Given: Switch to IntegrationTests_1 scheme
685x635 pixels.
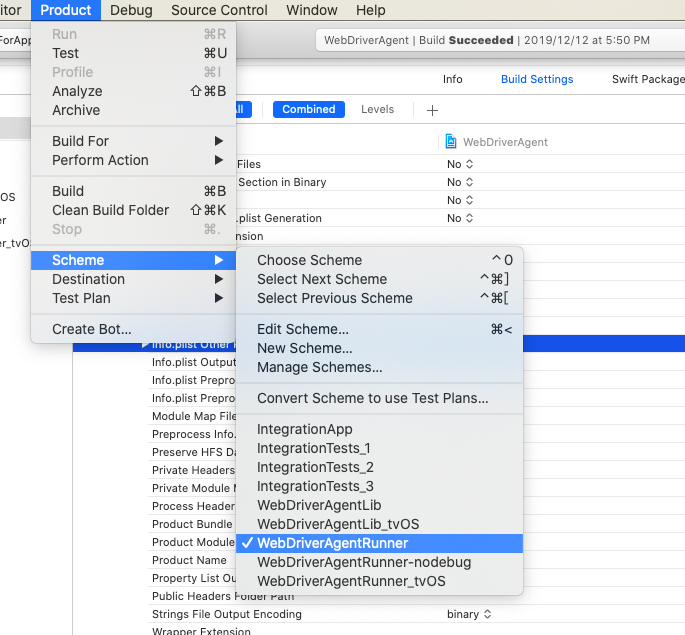Looking at the screenshot, I should tap(379, 449).
